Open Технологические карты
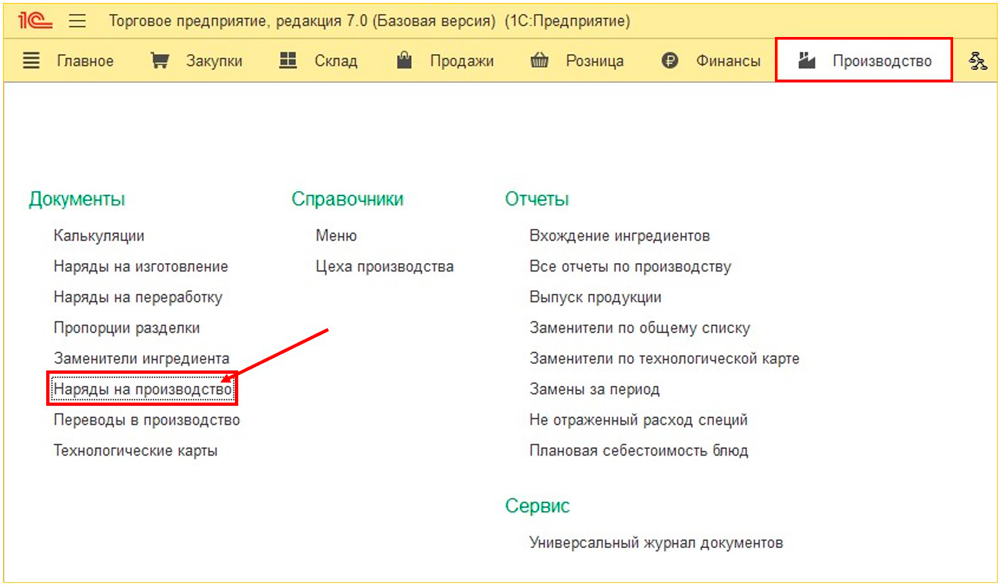The width and height of the screenshot is (1000, 585). 135,450
